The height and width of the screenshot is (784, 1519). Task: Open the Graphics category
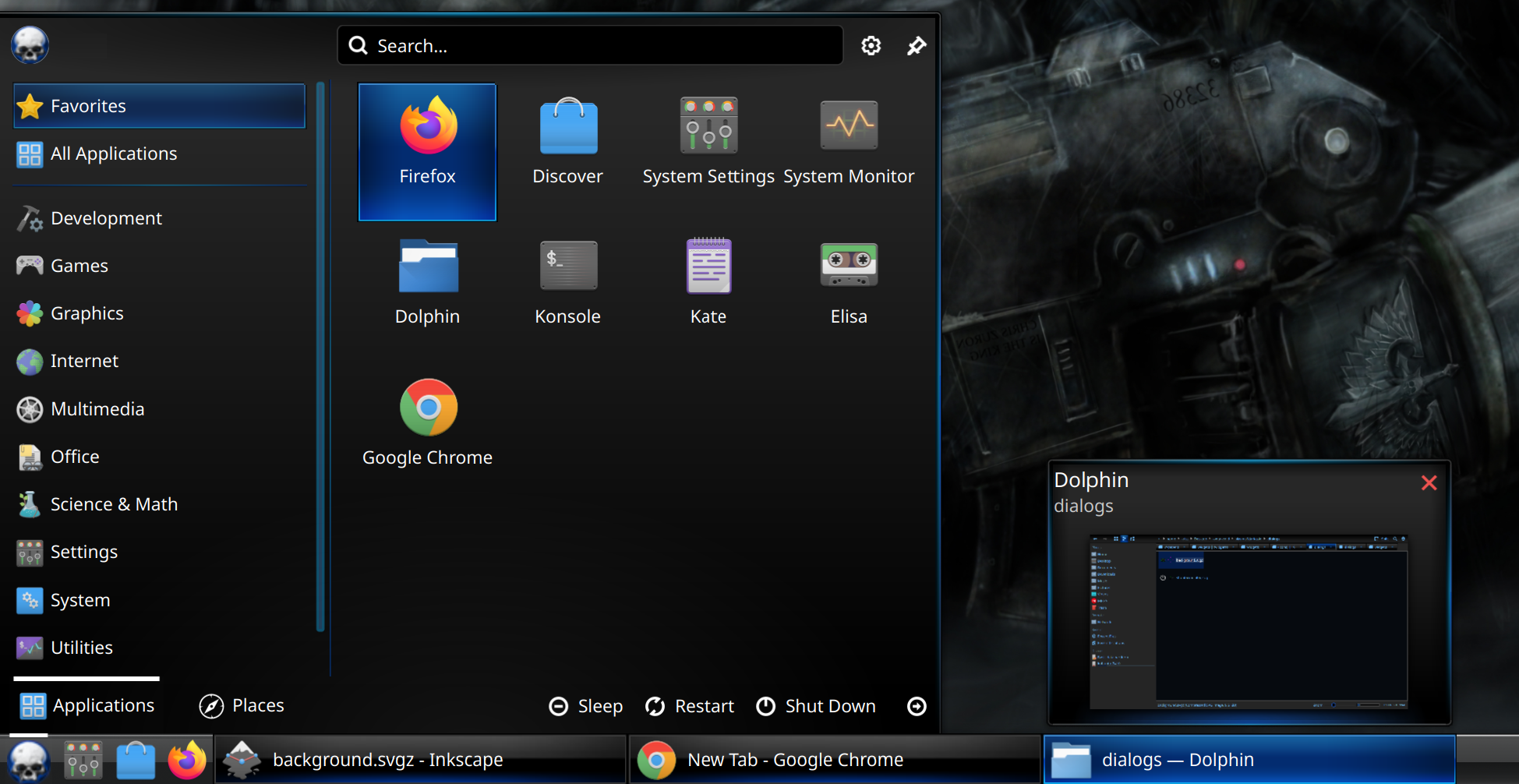(159, 313)
